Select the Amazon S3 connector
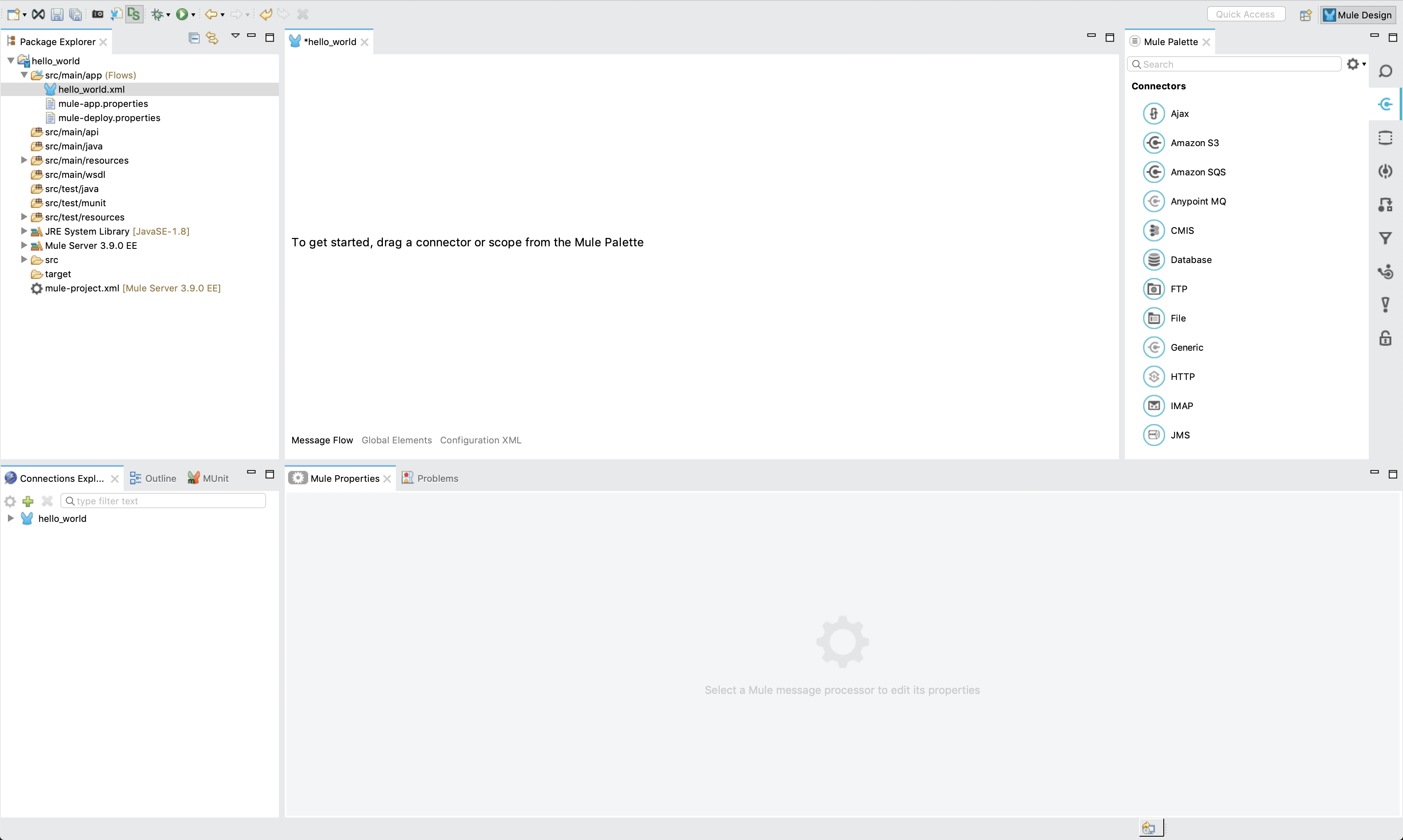 [x=1181, y=143]
